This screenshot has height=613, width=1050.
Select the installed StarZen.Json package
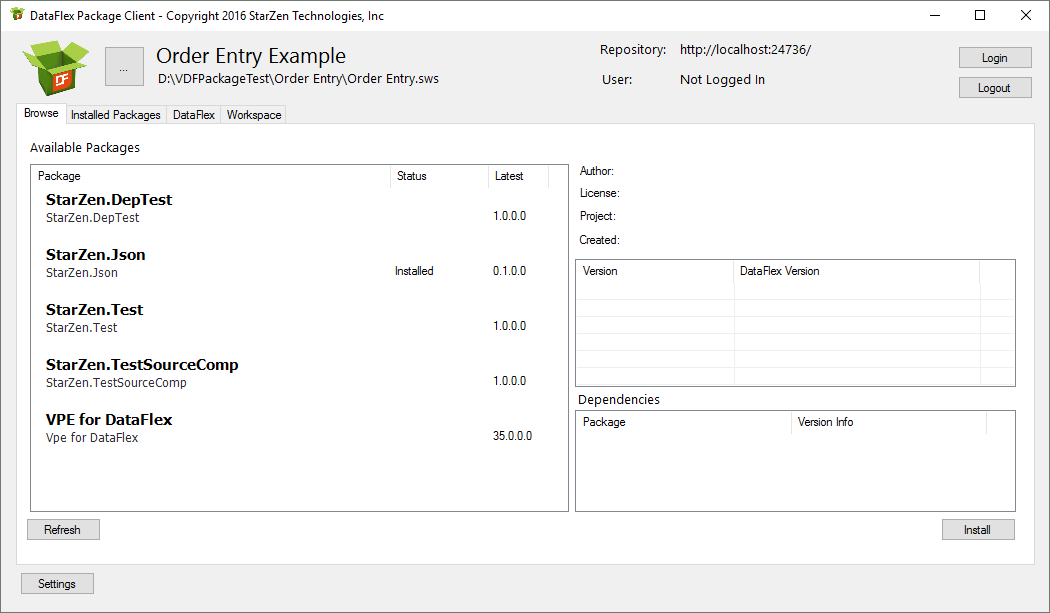(x=299, y=263)
